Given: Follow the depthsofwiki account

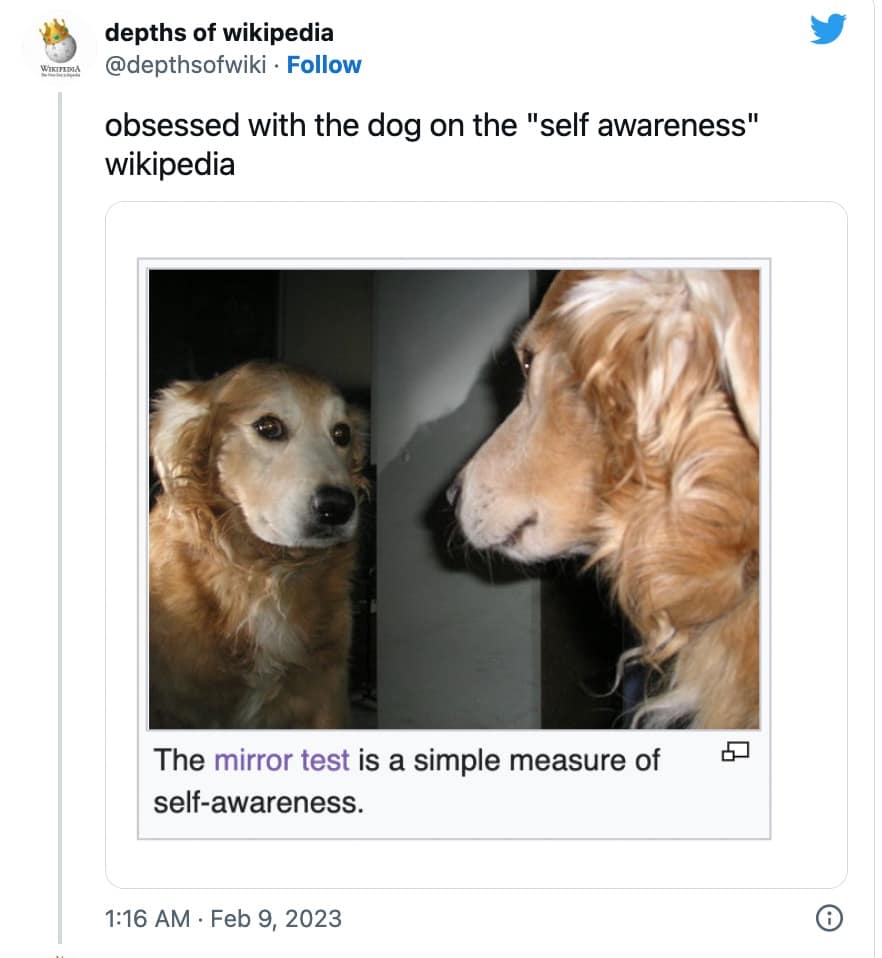Looking at the screenshot, I should click(x=324, y=65).
